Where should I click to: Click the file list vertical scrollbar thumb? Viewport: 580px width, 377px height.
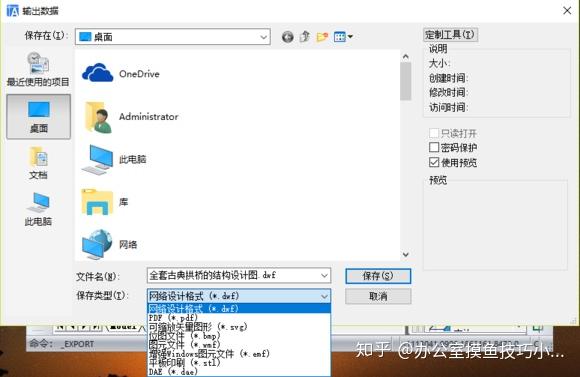(405, 81)
